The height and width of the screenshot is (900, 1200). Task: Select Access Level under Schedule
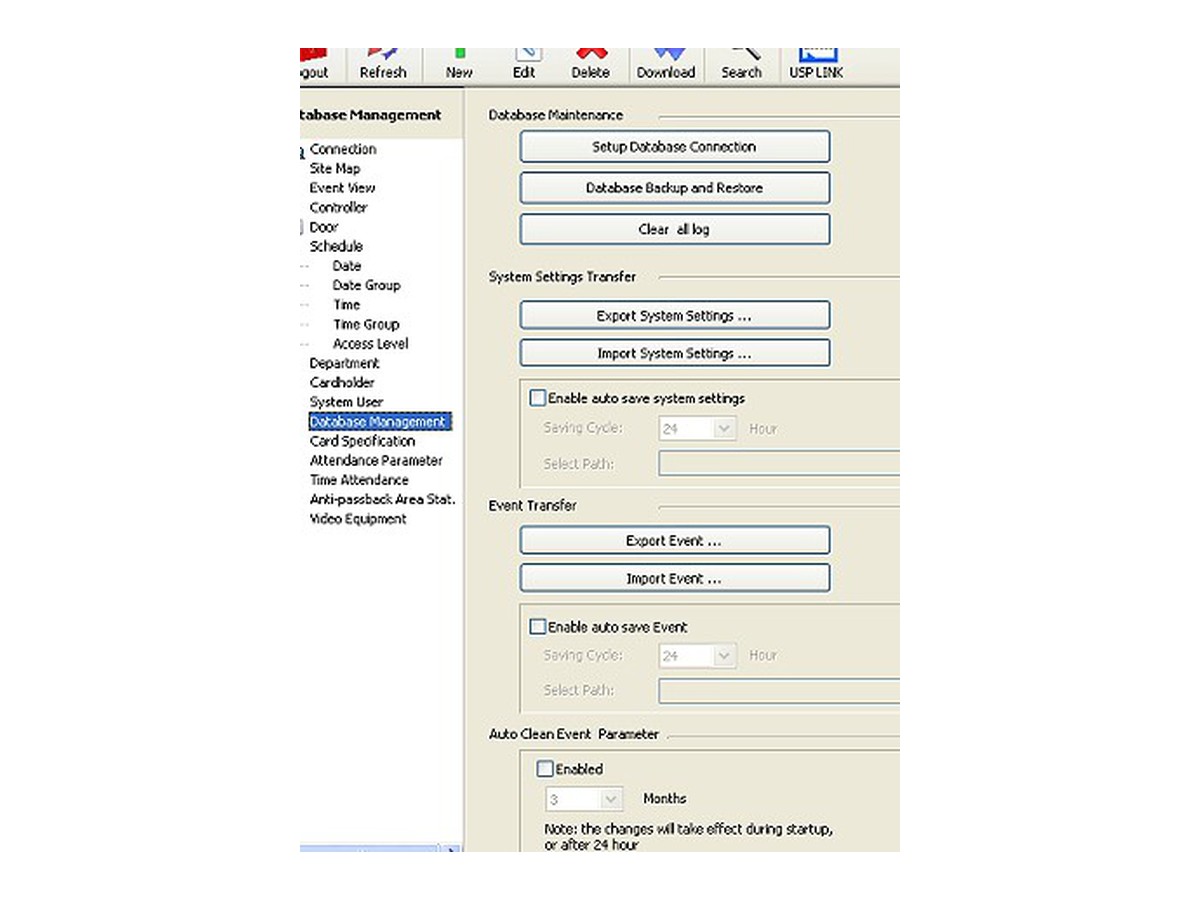(370, 343)
